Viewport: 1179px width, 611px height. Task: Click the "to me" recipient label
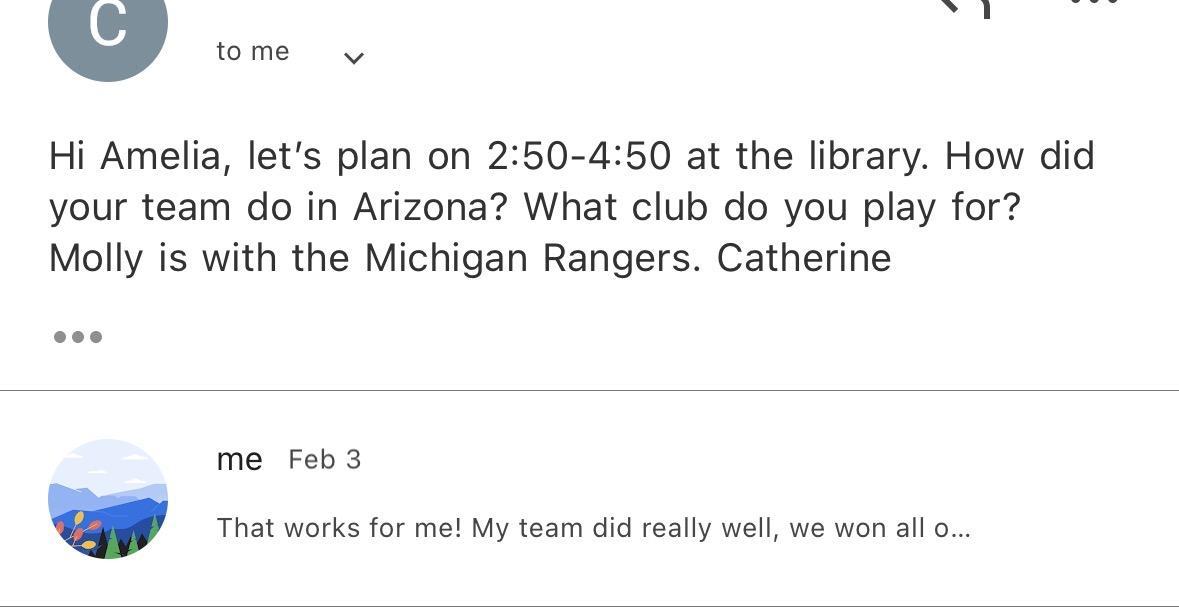tap(253, 52)
